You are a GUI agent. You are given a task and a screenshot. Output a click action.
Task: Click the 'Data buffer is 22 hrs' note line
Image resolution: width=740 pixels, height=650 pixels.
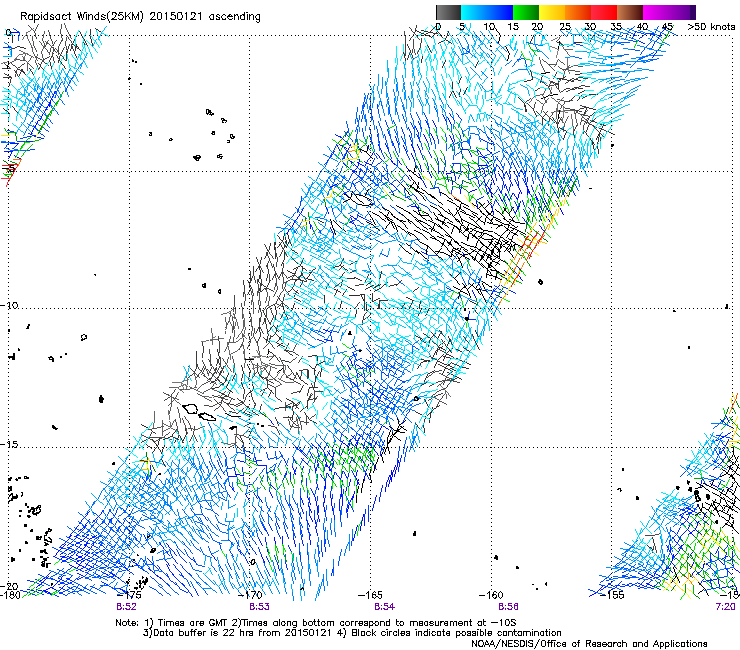coord(352,633)
